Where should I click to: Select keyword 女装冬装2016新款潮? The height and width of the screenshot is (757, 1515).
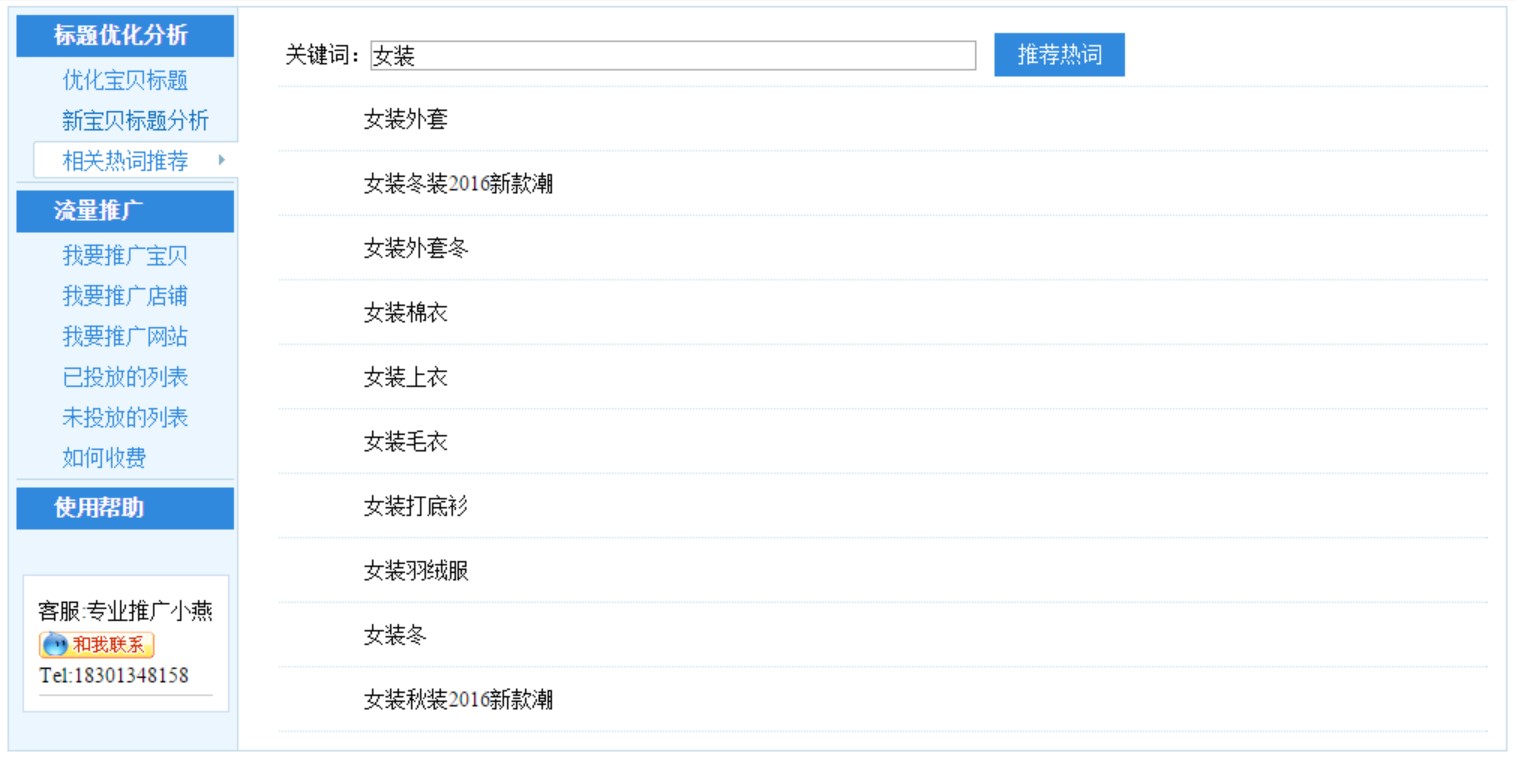pos(458,184)
